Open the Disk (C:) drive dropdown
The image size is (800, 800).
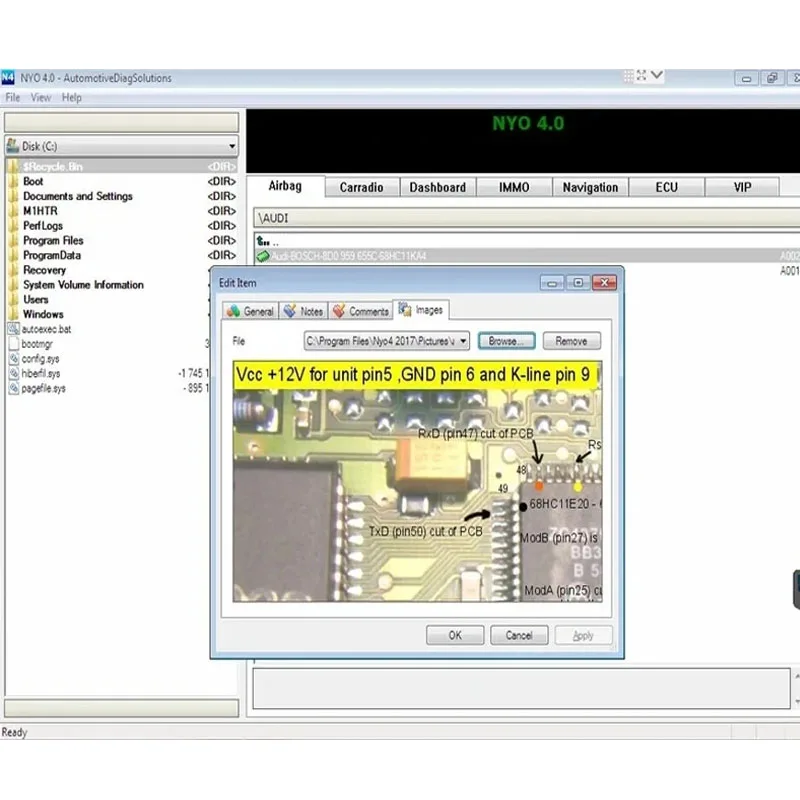point(121,146)
